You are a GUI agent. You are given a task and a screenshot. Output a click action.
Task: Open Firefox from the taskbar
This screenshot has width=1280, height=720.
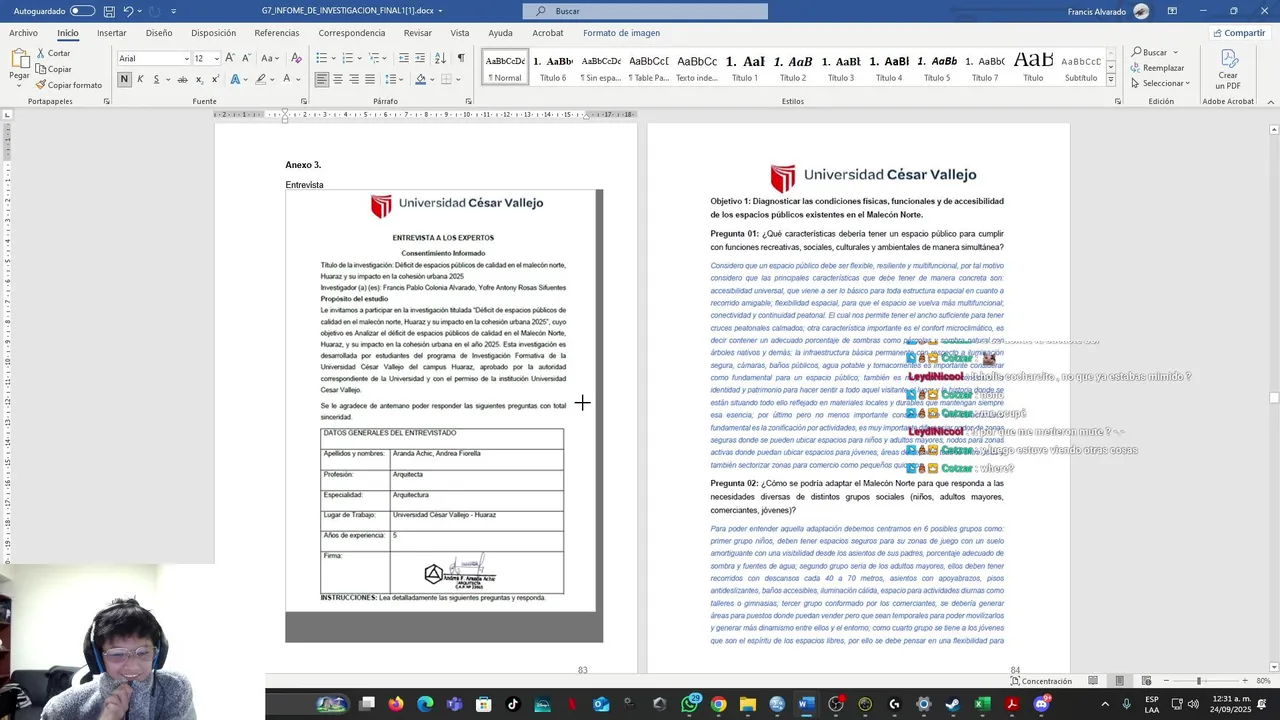click(x=396, y=704)
